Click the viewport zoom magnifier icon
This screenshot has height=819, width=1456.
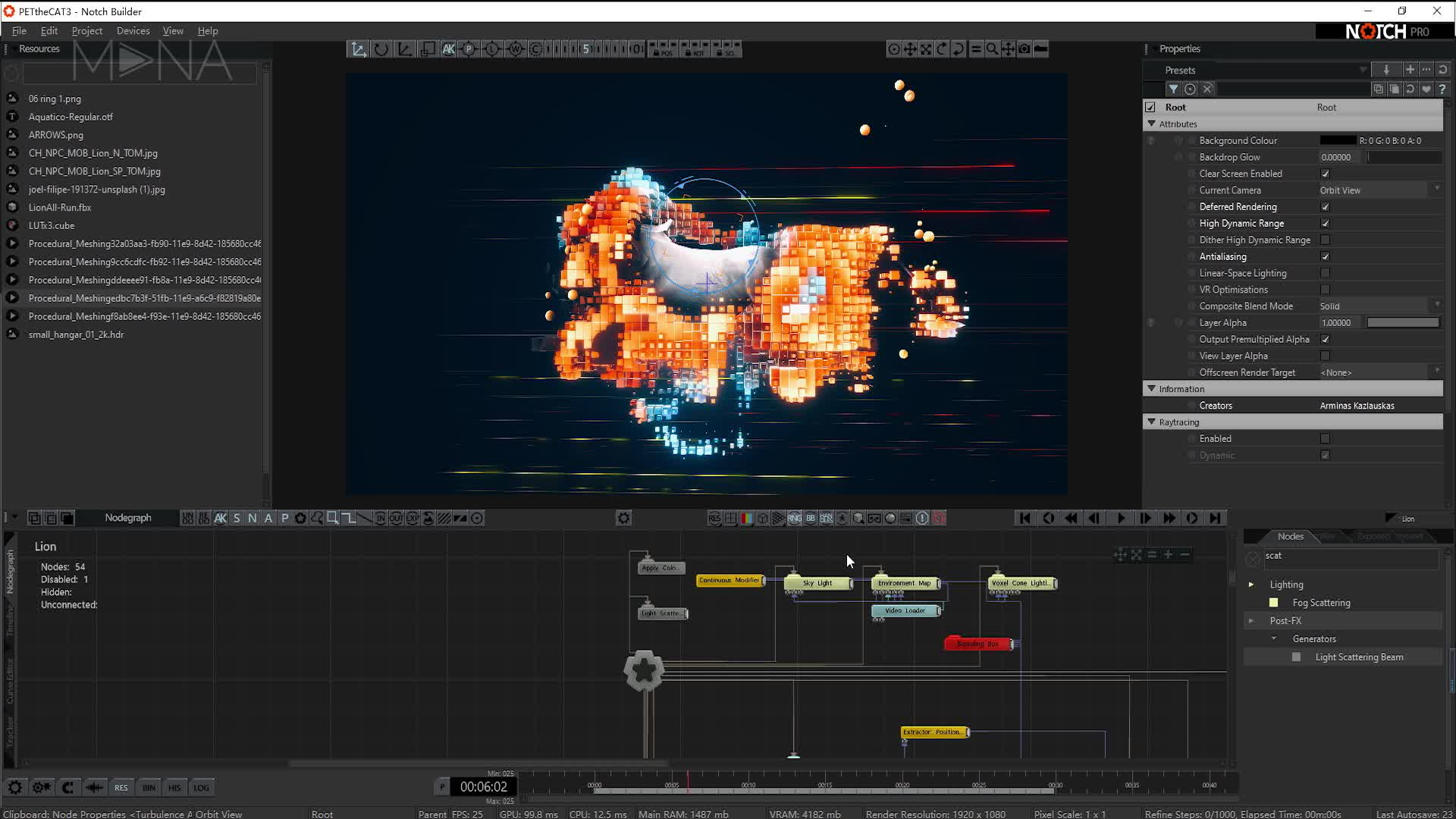coord(992,49)
